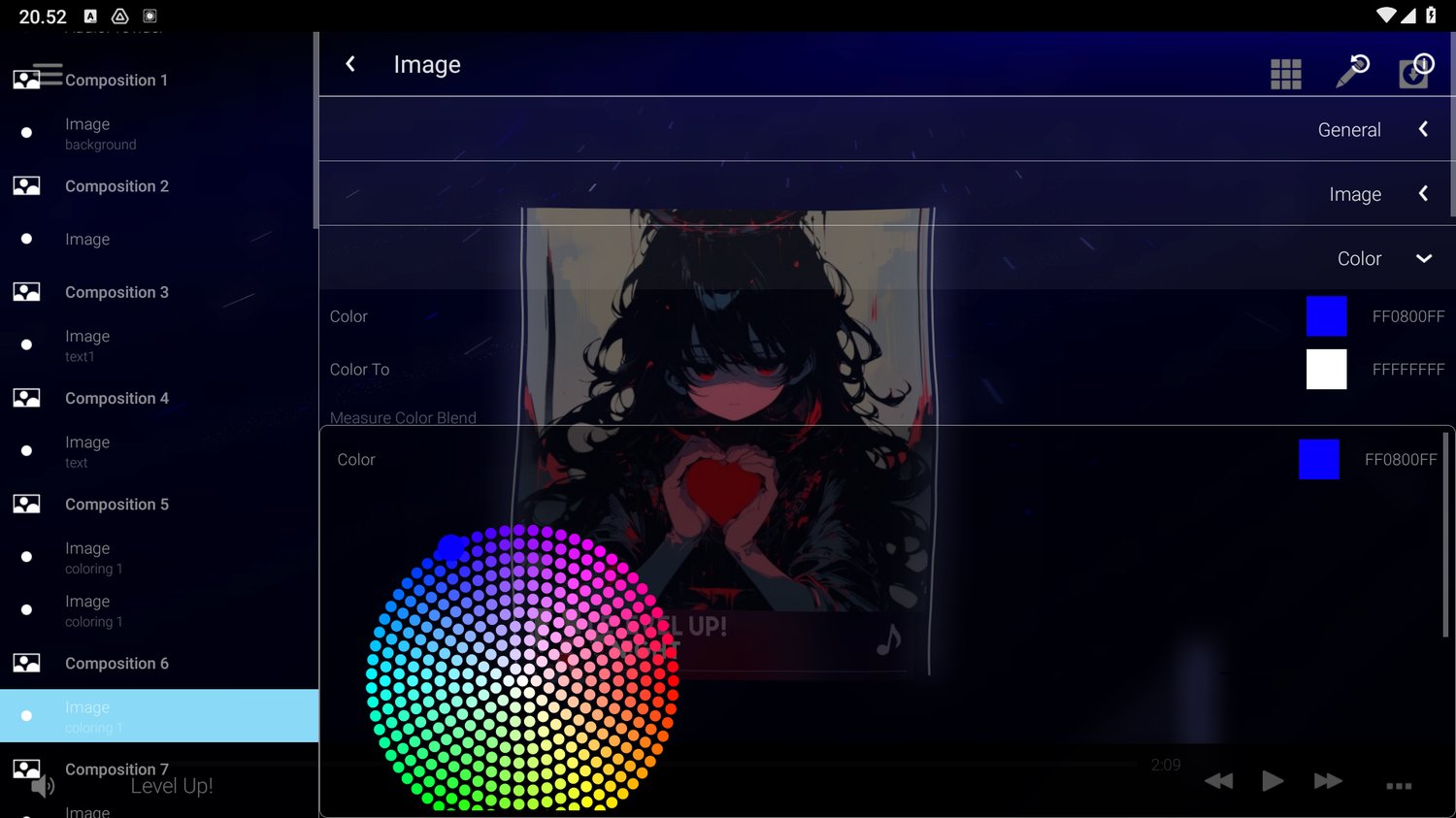This screenshot has height=818, width=1456.
Task: Click the blue swatch in the picker popup
Action: (1318, 459)
